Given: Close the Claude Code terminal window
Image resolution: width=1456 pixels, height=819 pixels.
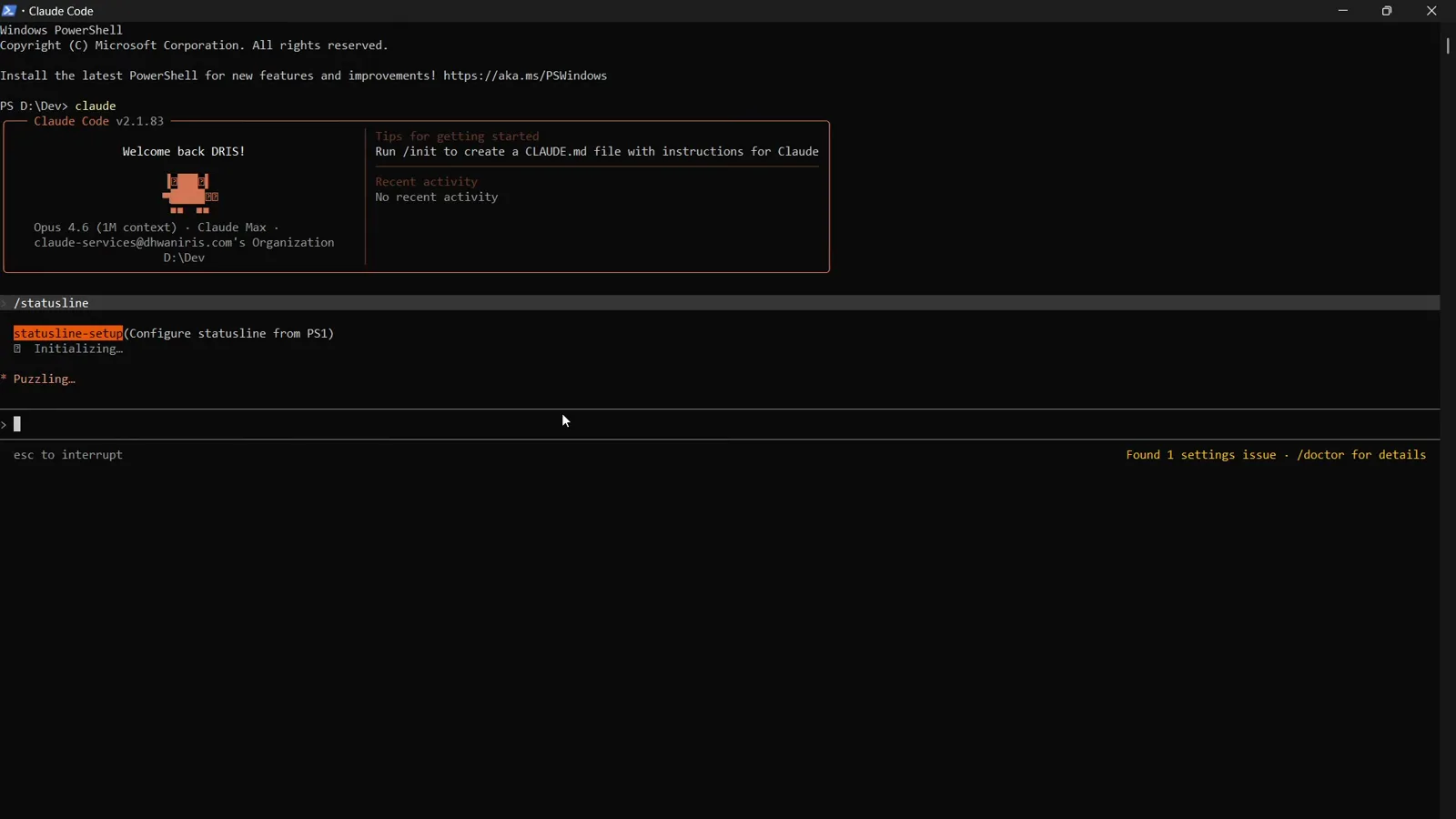Looking at the screenshot, I should coord(1431,11).
